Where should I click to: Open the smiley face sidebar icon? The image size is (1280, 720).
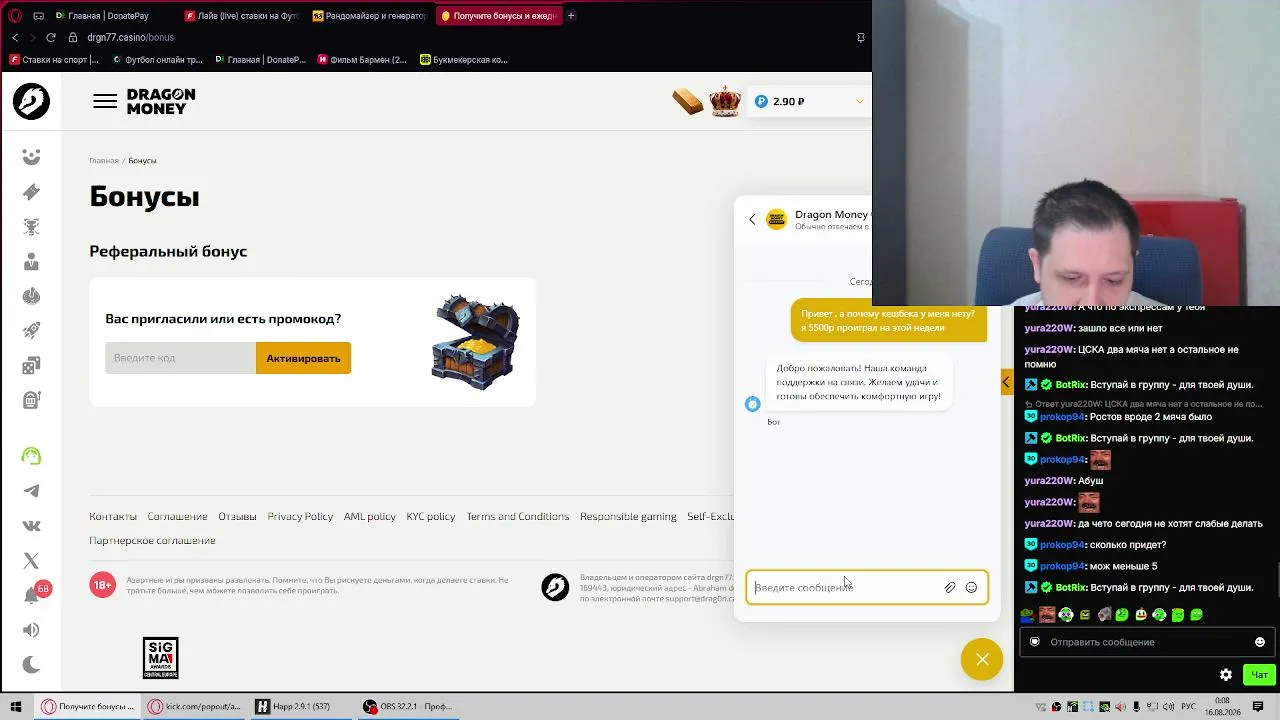(31, 157)
